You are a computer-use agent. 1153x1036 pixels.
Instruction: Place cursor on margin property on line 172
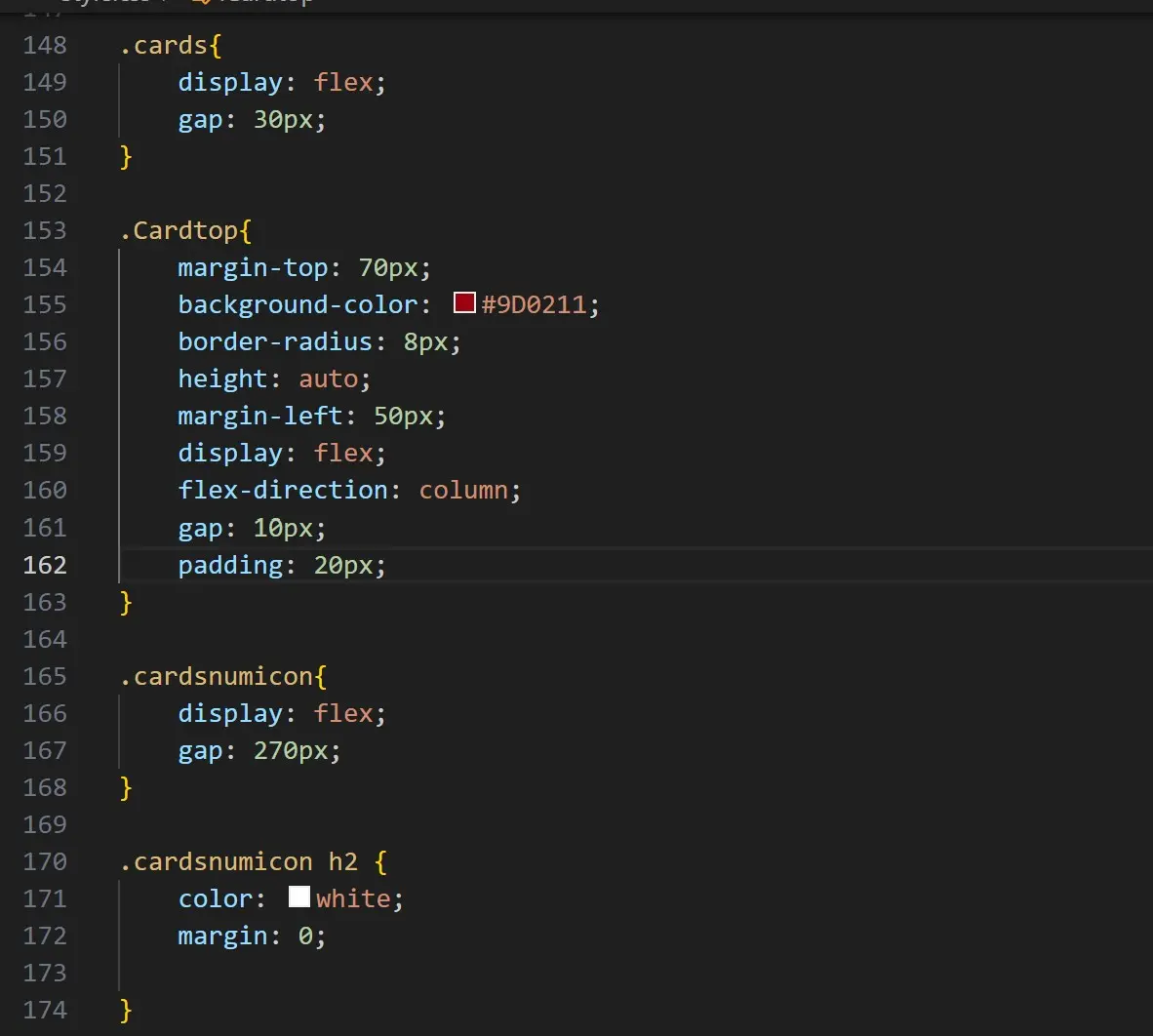click(x=222, y=936)
